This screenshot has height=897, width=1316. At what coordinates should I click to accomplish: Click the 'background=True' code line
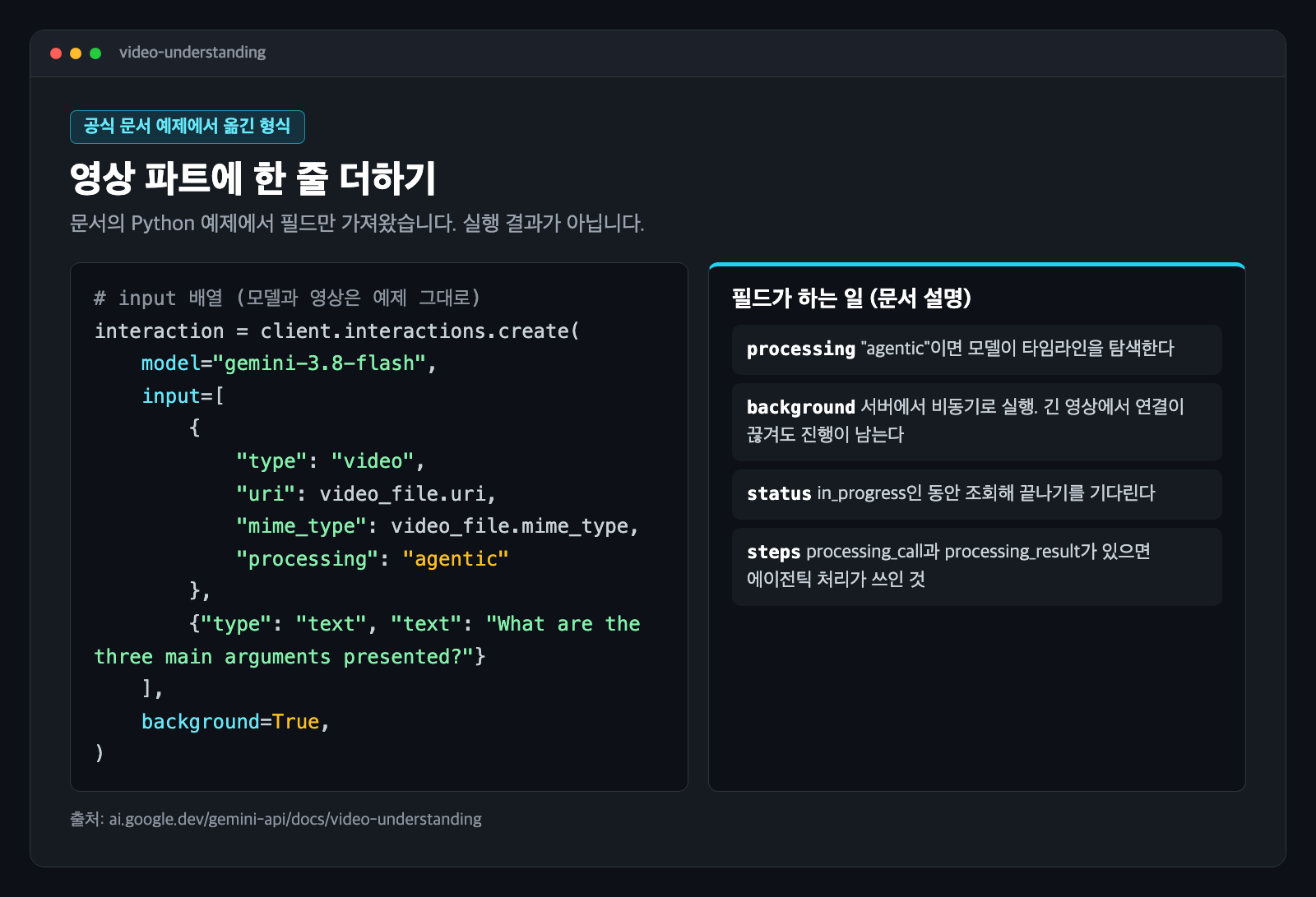click(x=235, y=722)
